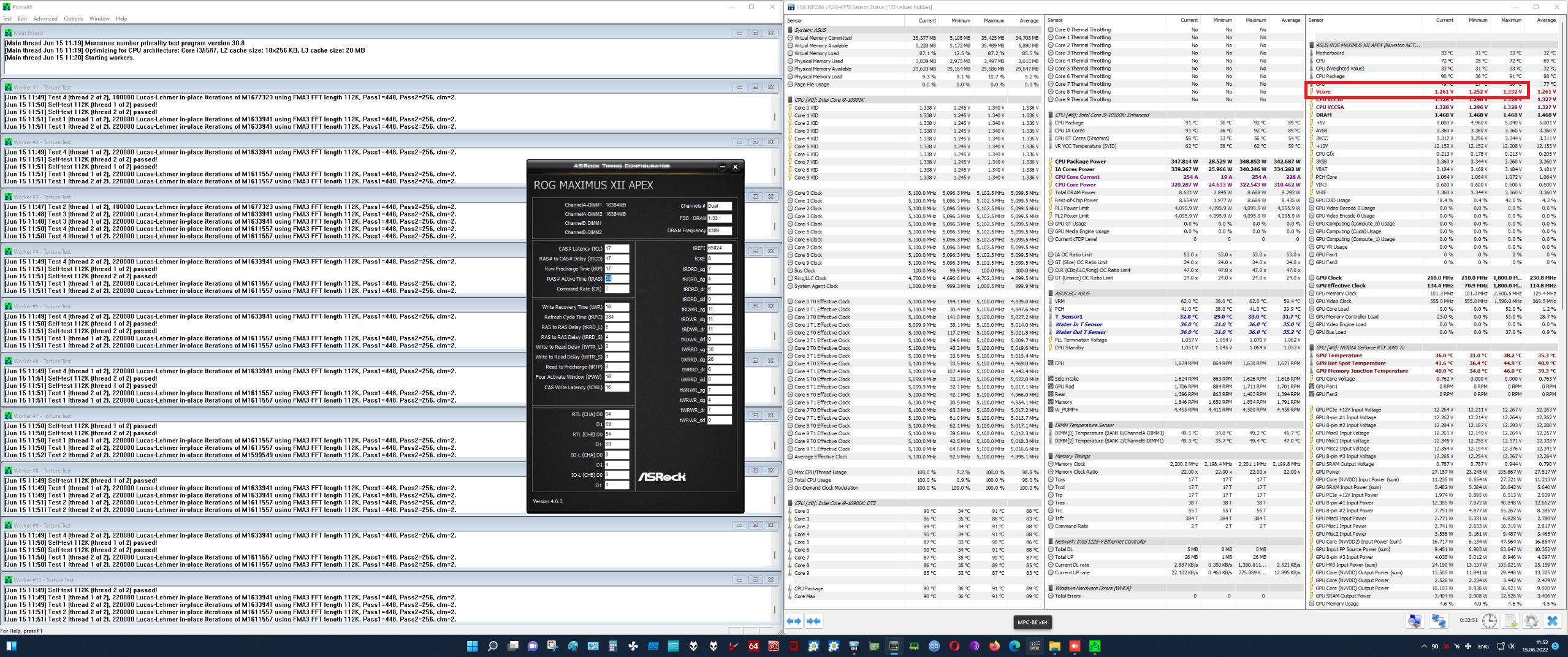Open File Explorer from taskbar
Viewport: 1568px width, 657px height.
tap(1054, 646)
